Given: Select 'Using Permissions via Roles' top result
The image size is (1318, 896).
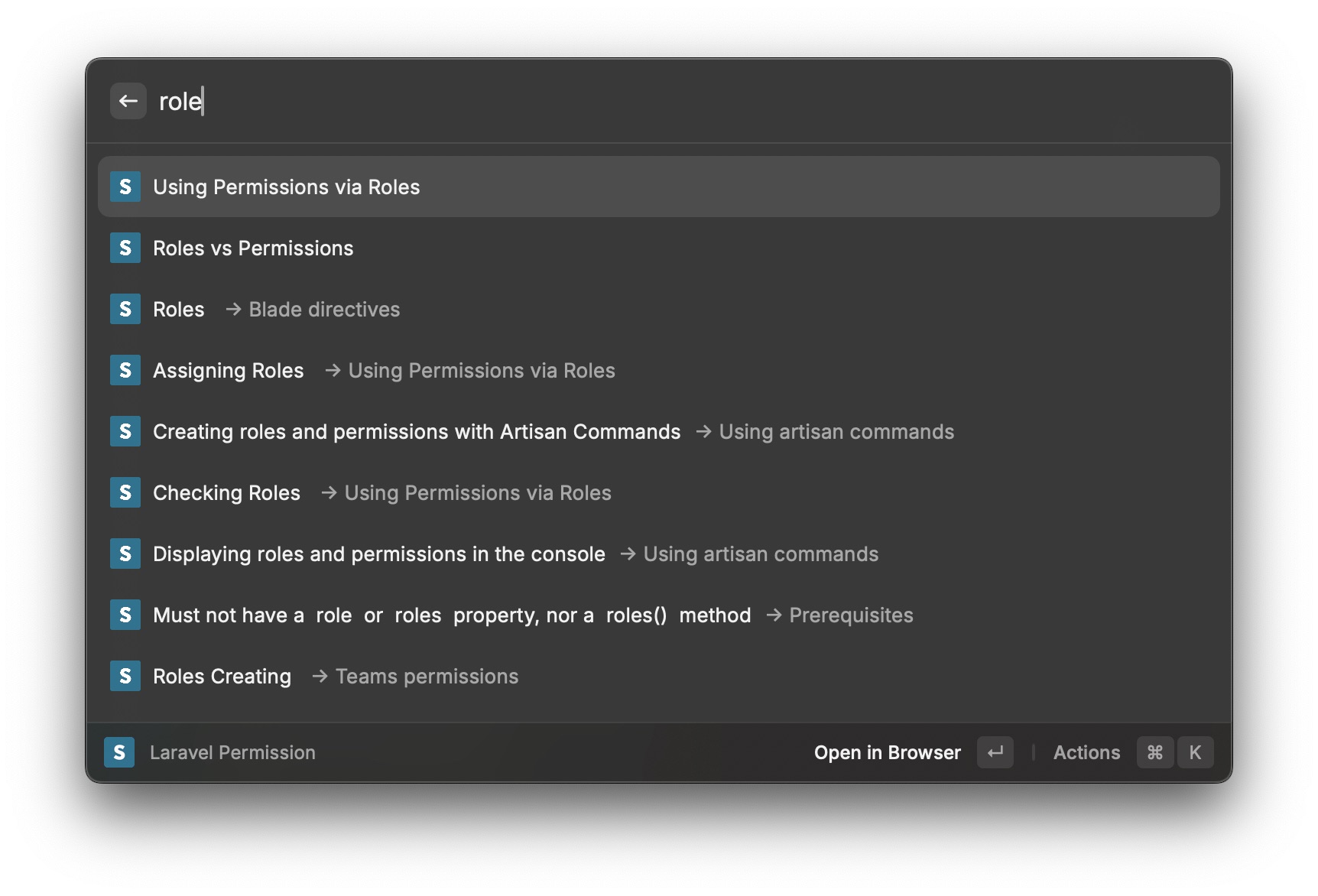Looking at the screenshot, I should pyautogui.click(x=659, y=187).
